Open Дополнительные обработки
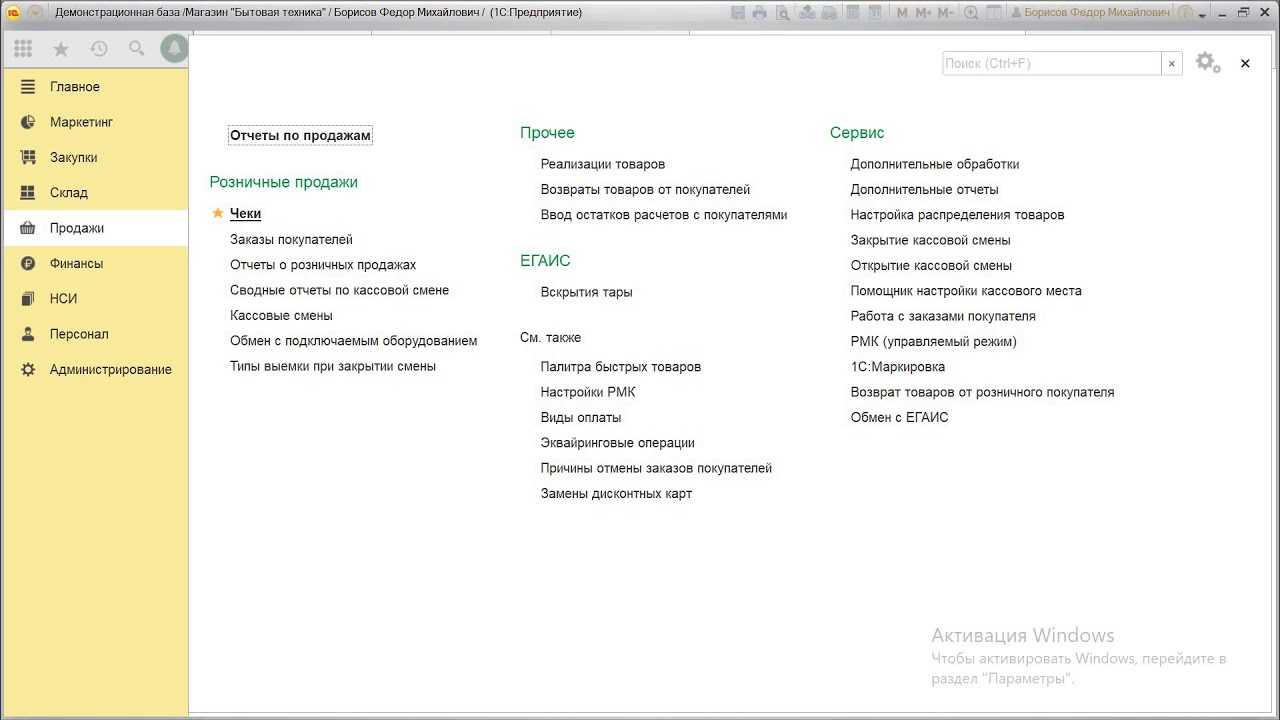Image resolution: width=1280 pixels, height=720 pixels. click(x=935, y=164)
